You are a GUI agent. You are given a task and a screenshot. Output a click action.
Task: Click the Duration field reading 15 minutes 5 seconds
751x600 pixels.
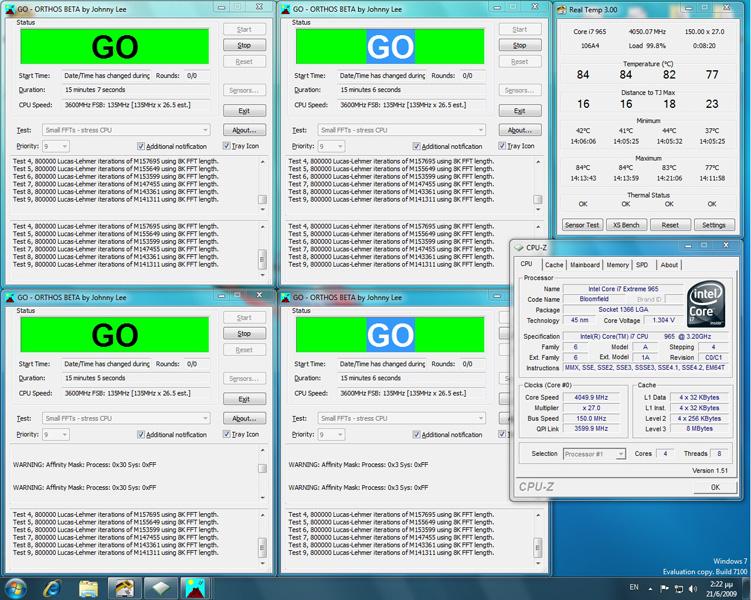[137, 378]
